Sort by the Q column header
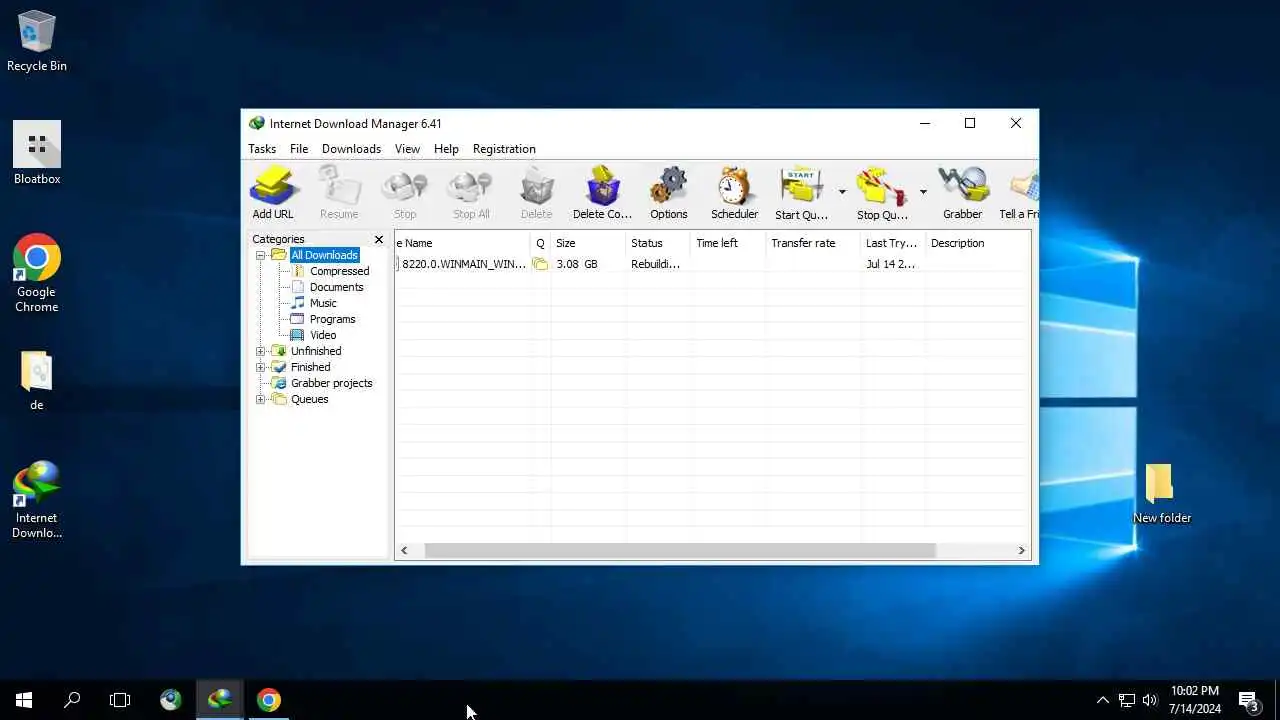1280x720 pixels. point(540,243)
